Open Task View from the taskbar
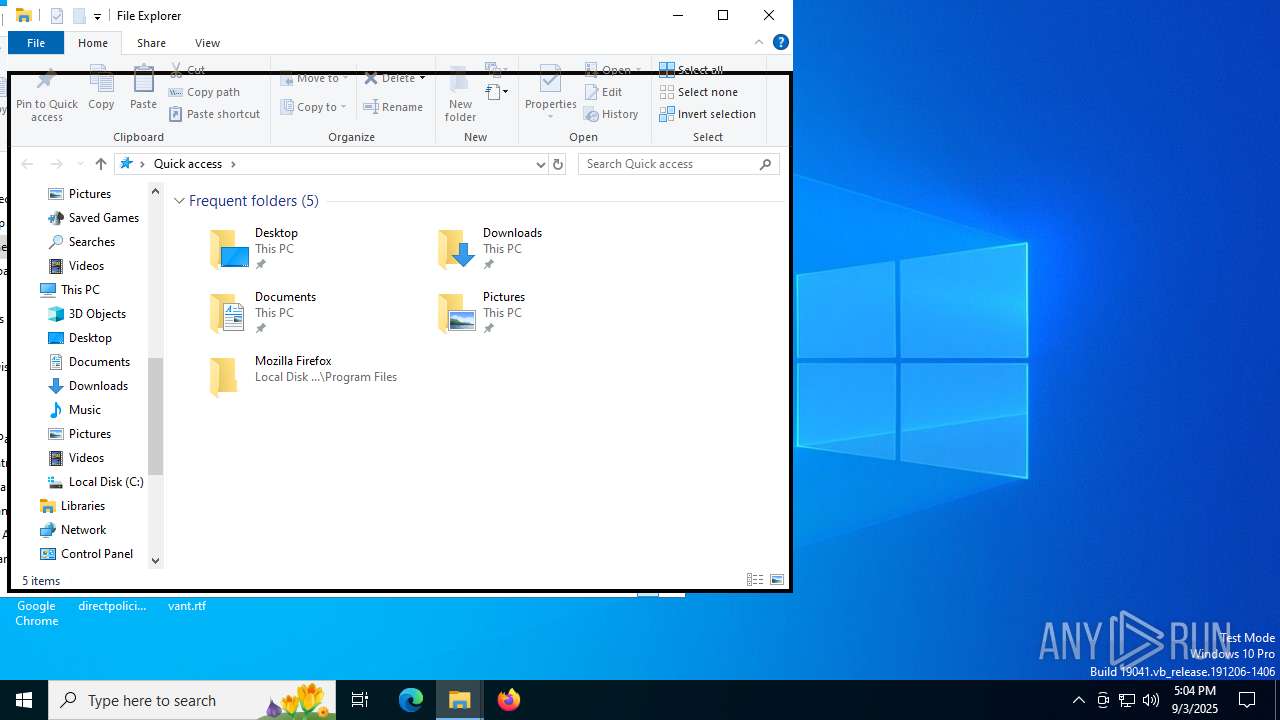 coord(360,700)
